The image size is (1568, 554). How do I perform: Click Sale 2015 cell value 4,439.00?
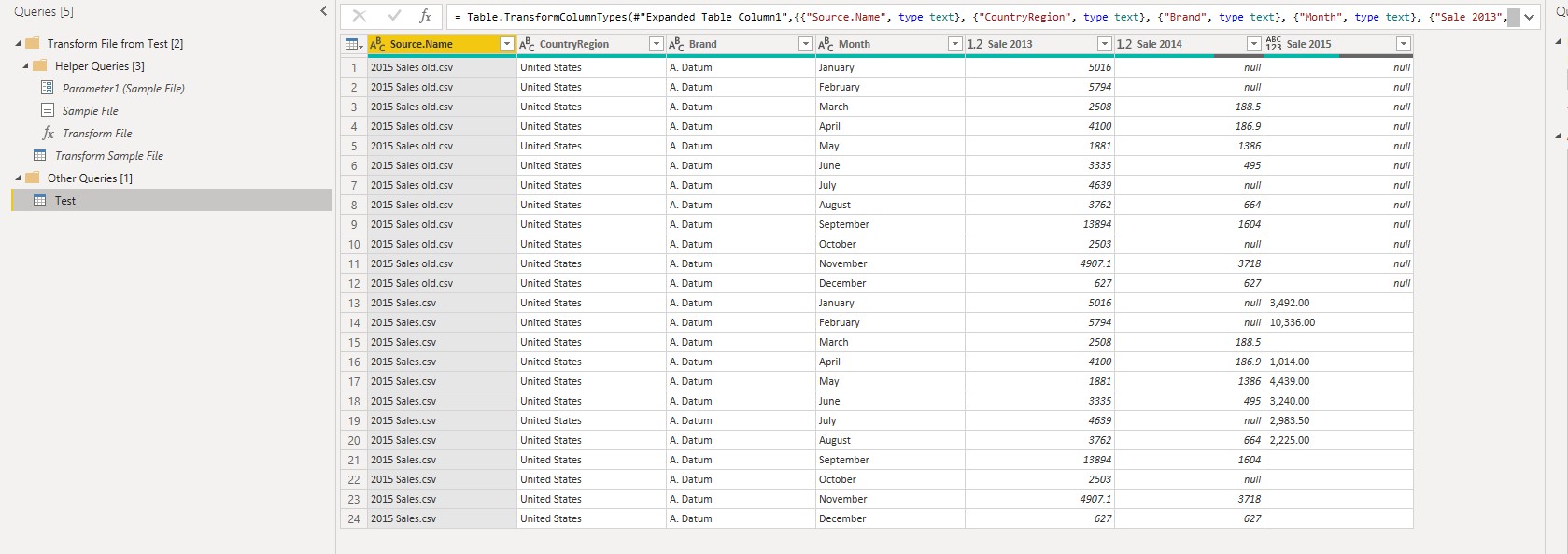1338,381
